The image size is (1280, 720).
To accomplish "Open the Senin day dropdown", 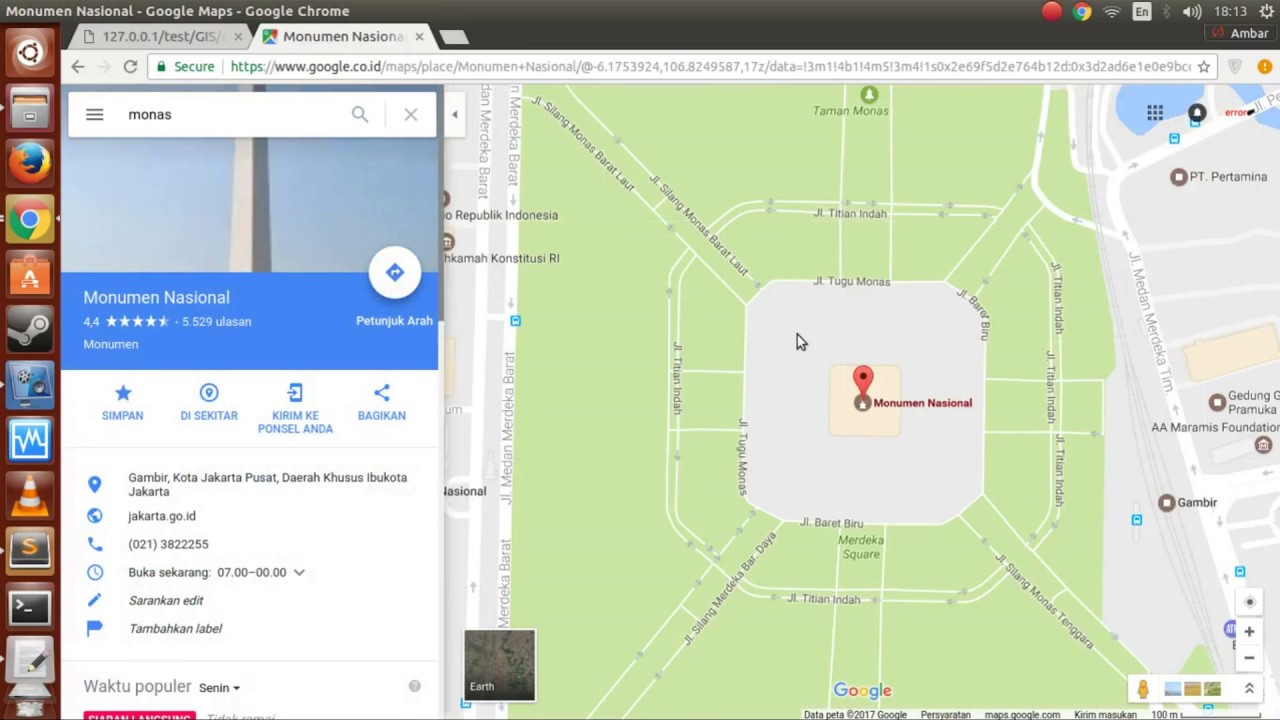I will tap(219, 688).
